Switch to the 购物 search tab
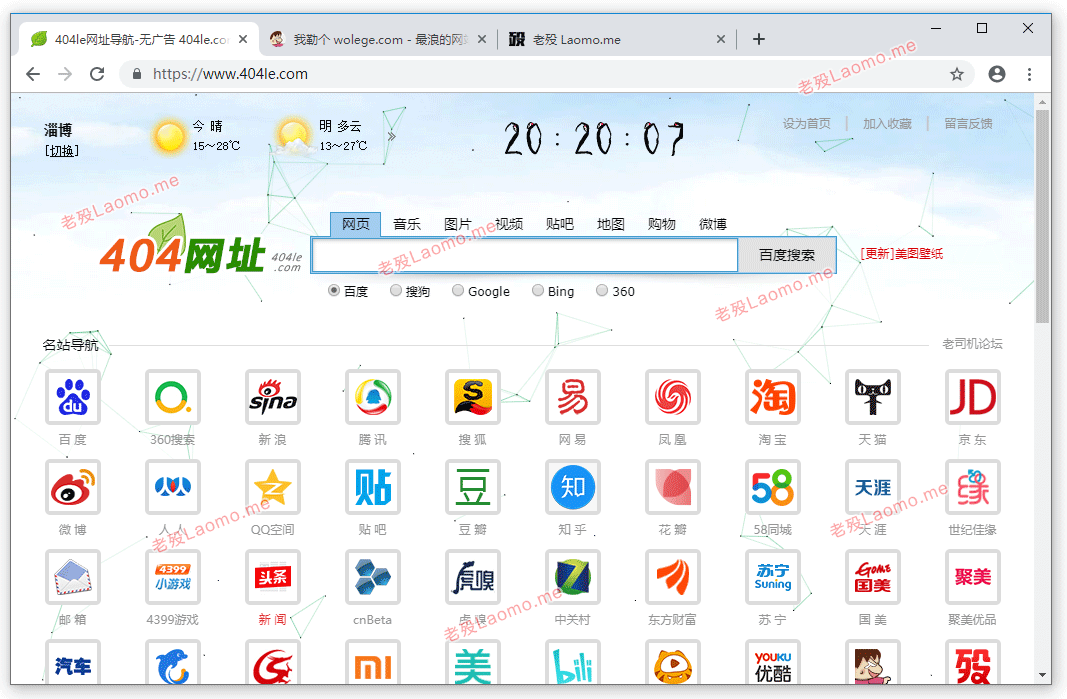 tap(661, 224)
